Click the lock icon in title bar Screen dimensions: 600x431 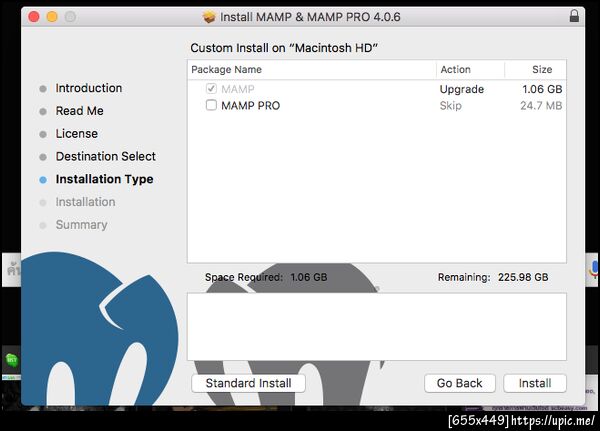pyautogui.click(x=574, y=16)
